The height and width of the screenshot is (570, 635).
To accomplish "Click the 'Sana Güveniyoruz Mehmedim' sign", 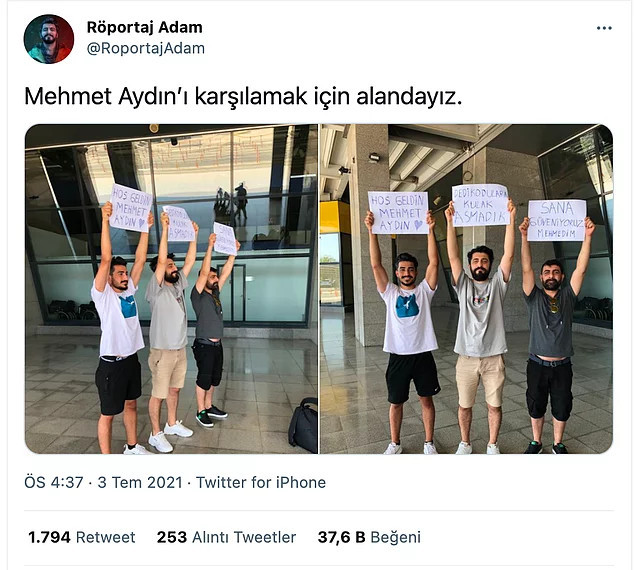I will click(x=557, y=220).
